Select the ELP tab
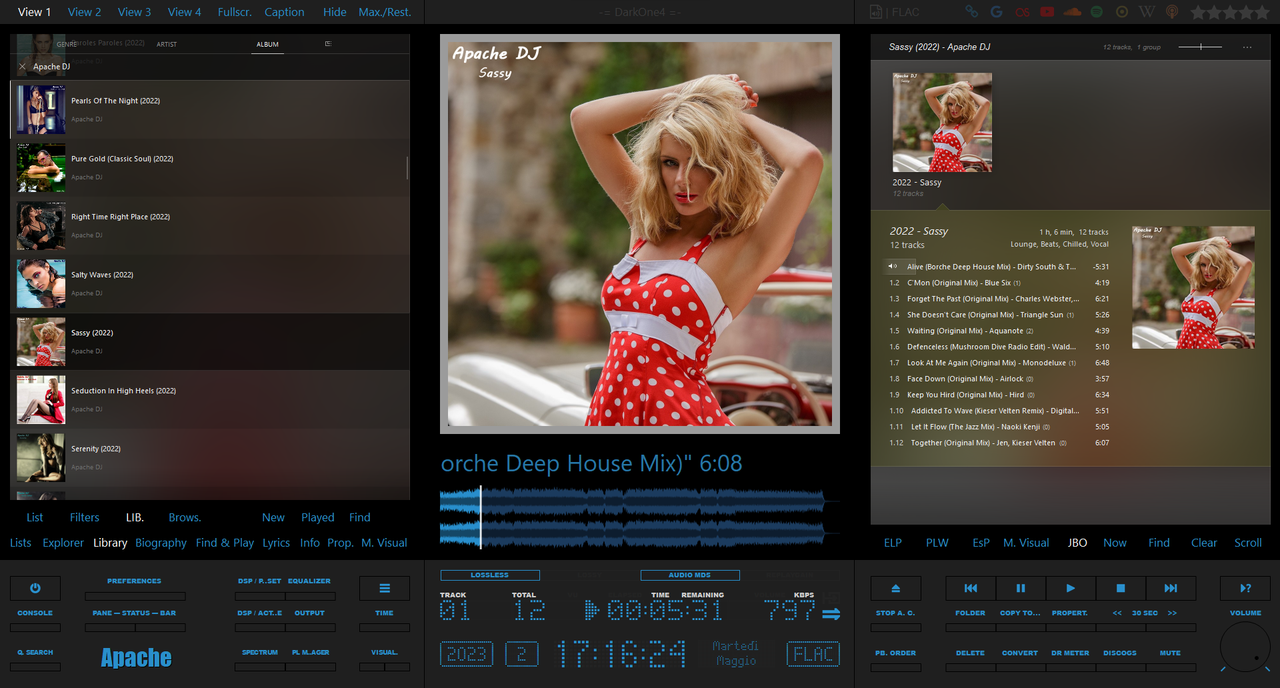The image size is (1280, 688). pyautogui.click(x=893, y=543)
